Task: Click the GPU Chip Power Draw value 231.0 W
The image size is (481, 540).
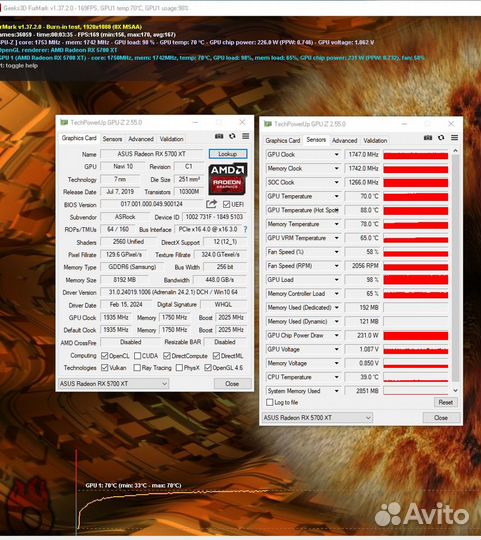Action: (x=362, y=335)
